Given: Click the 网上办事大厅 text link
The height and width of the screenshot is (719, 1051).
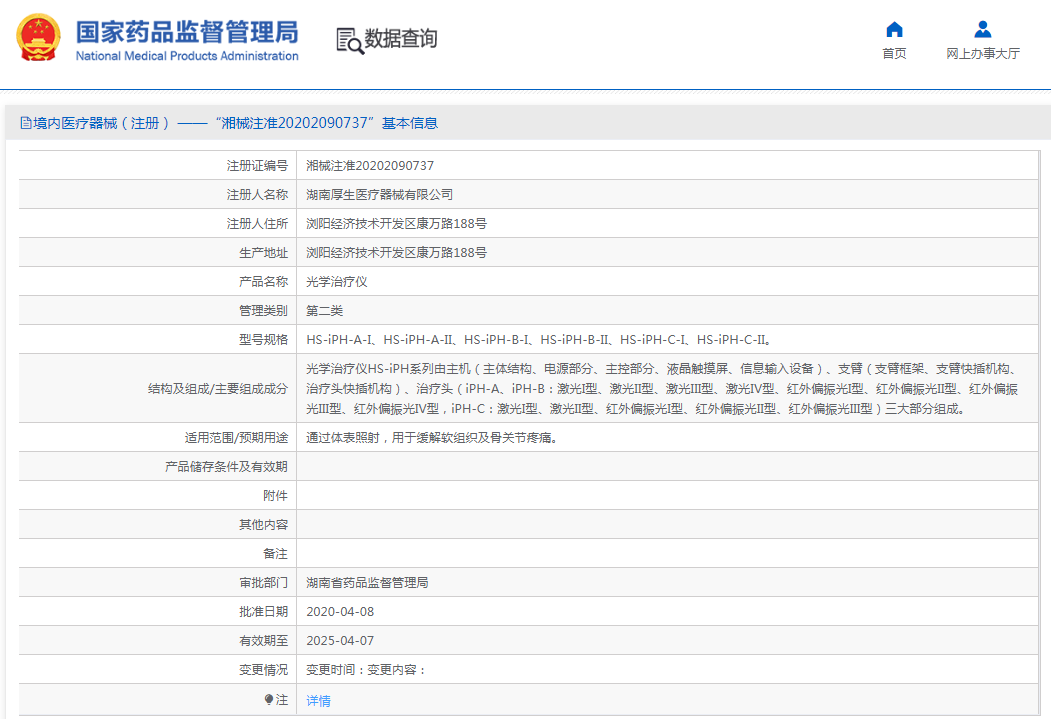Looking at the screenshot, I should [x=983, y=54].
